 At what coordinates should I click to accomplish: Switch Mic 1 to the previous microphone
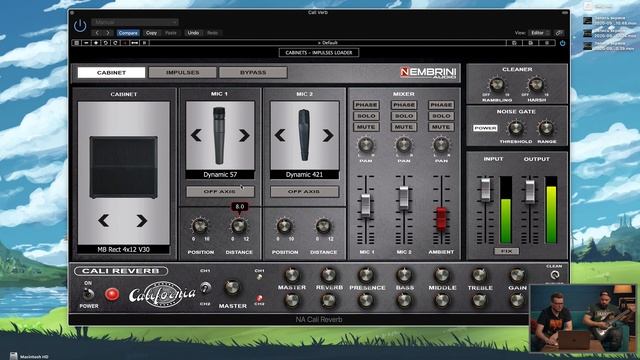pyautogui.click(x=196, y=135)
